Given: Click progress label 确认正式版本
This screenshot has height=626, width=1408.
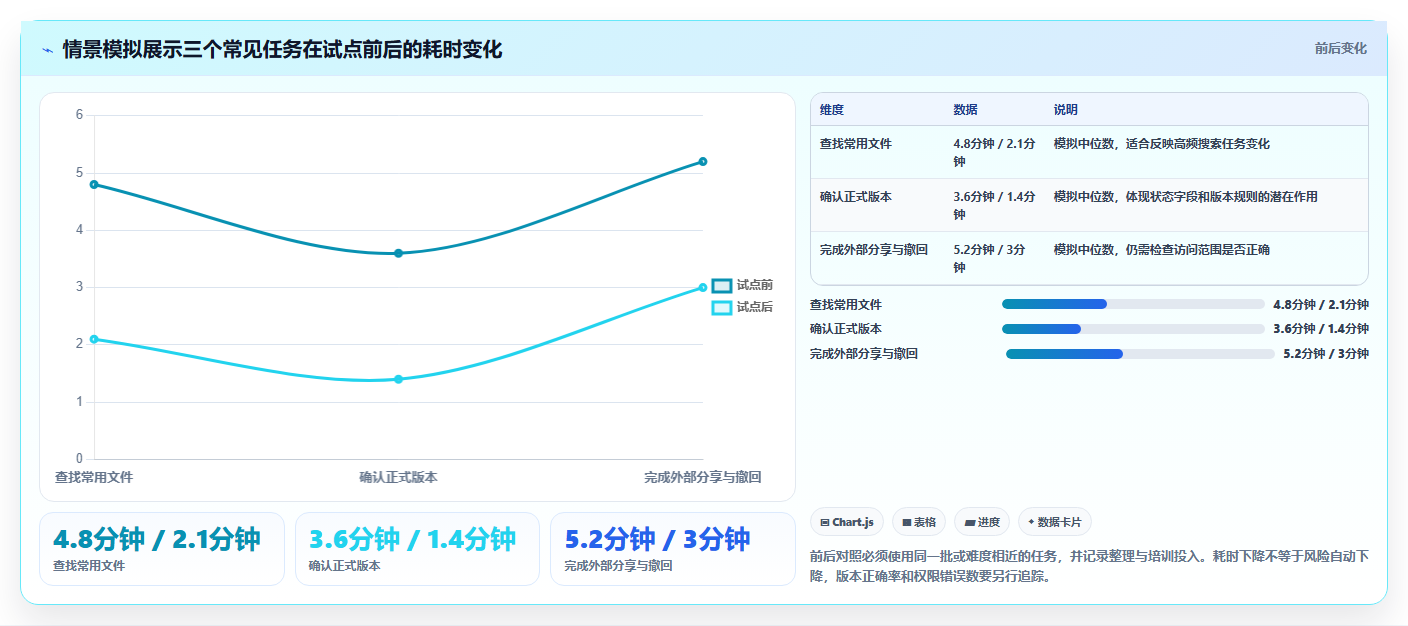Looking at the screenshot, I should point(846,328).
